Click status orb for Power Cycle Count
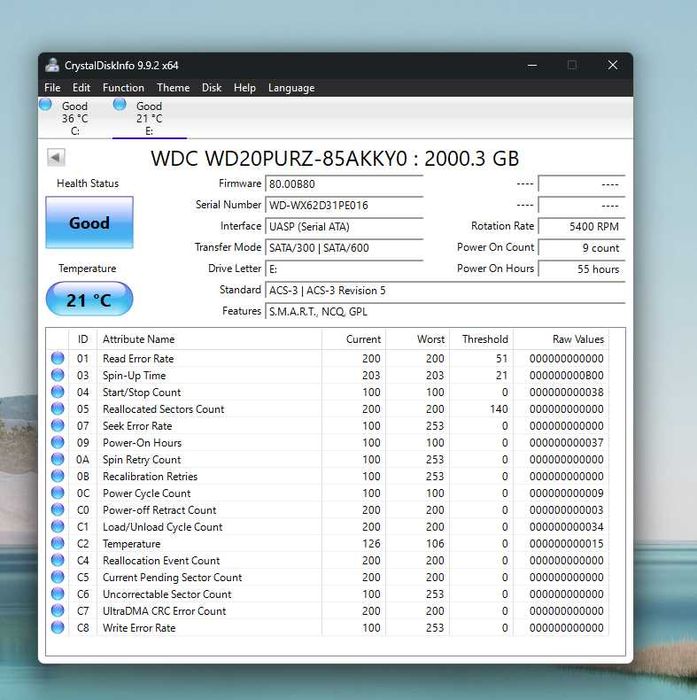Viewport: 697px width, 700px height. point(58,493)
